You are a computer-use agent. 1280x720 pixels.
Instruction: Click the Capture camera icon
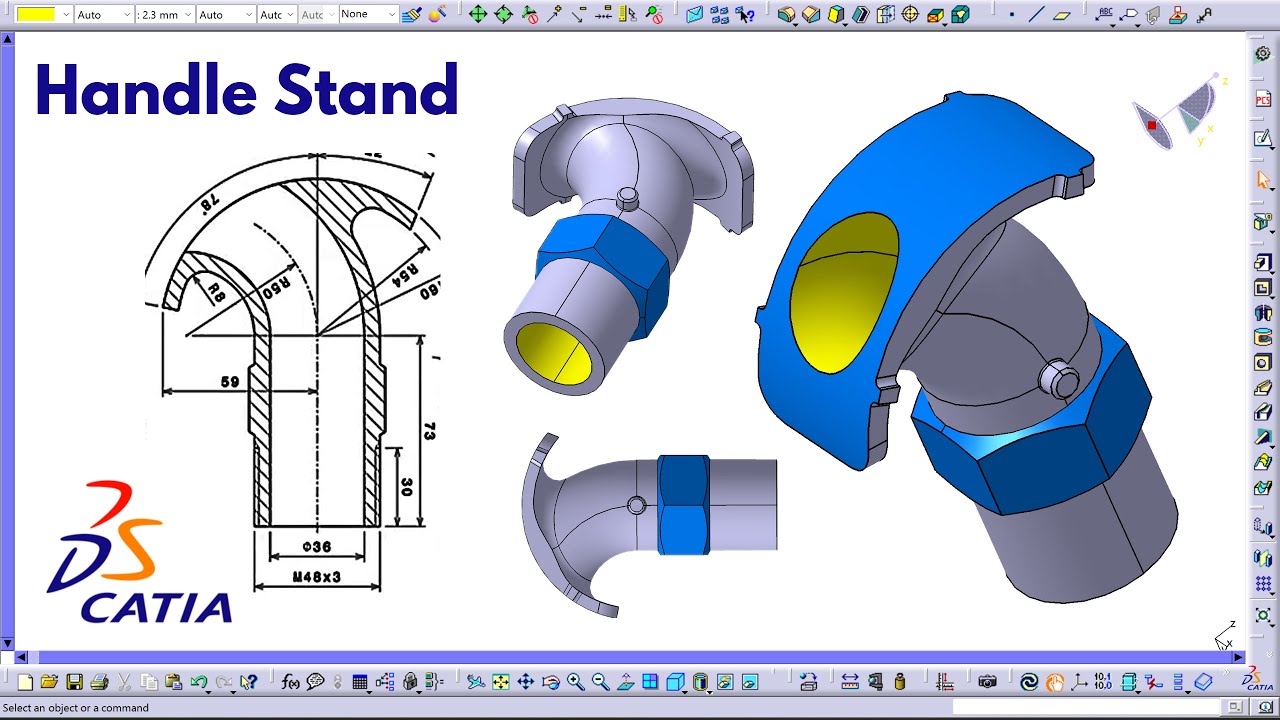coord(988,682)
